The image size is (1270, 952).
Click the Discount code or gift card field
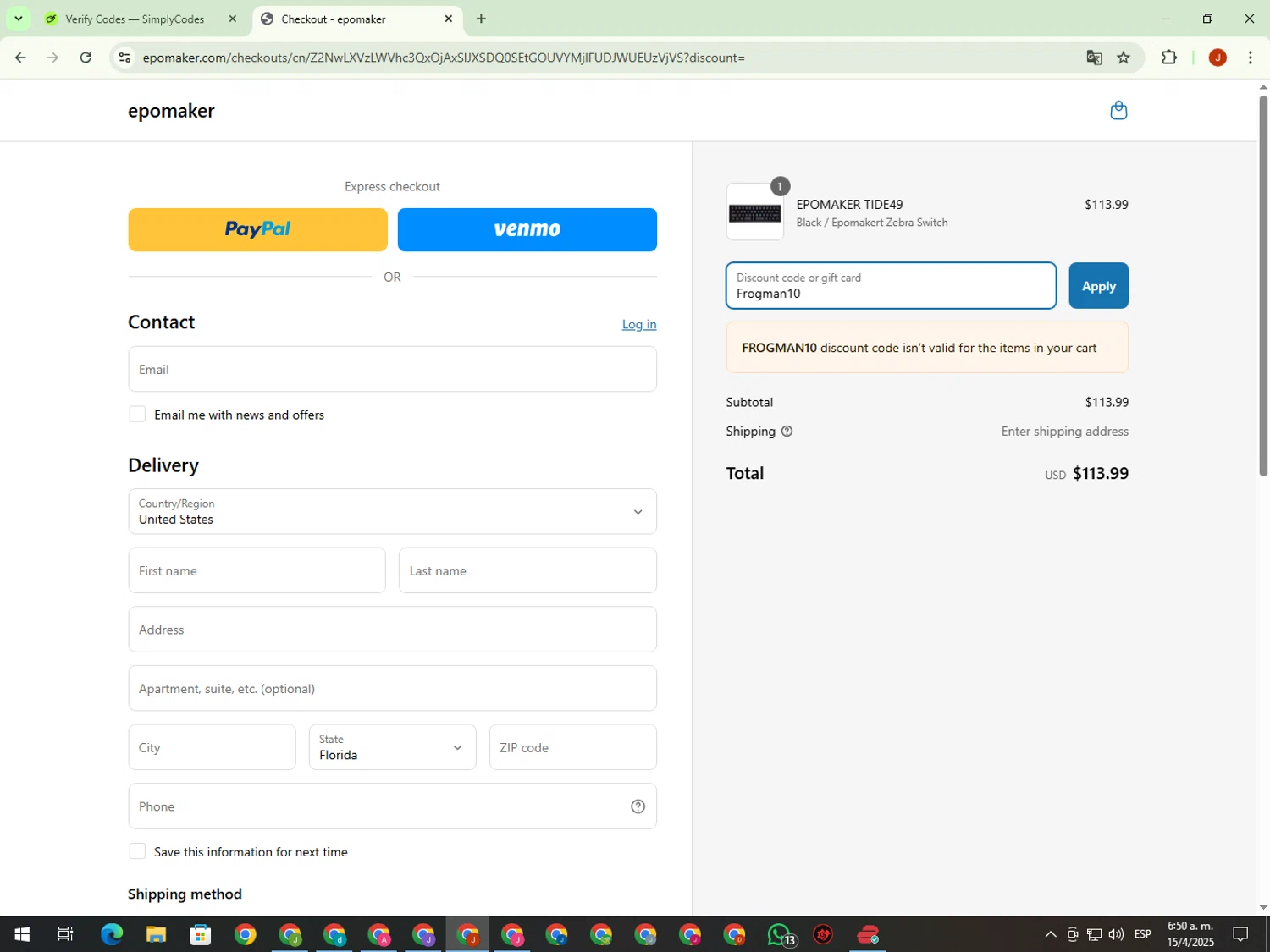[891, 286]
